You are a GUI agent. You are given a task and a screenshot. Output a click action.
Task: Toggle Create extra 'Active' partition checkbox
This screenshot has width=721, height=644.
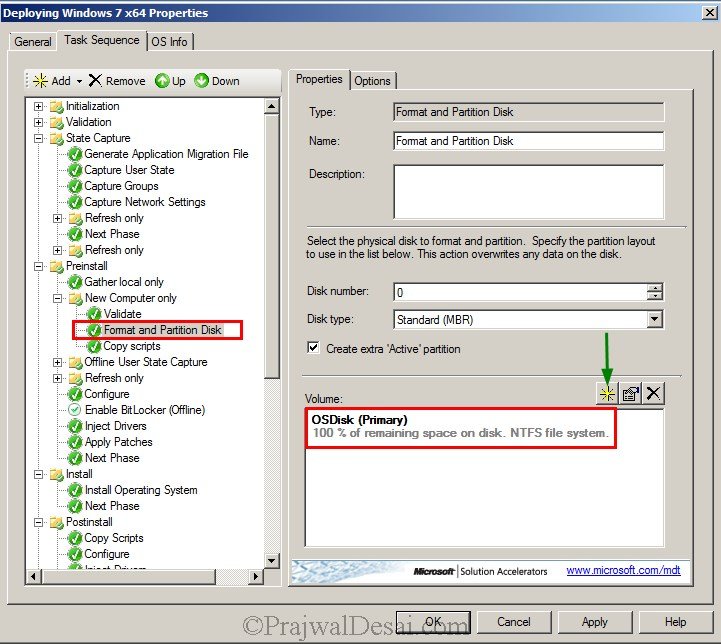click(x=313, y=348)
